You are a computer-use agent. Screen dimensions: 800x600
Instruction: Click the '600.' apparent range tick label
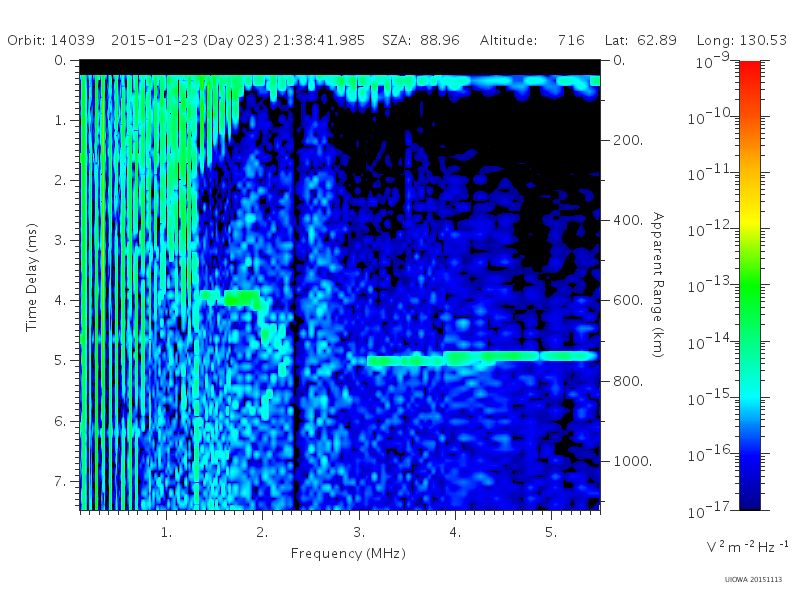628,301
